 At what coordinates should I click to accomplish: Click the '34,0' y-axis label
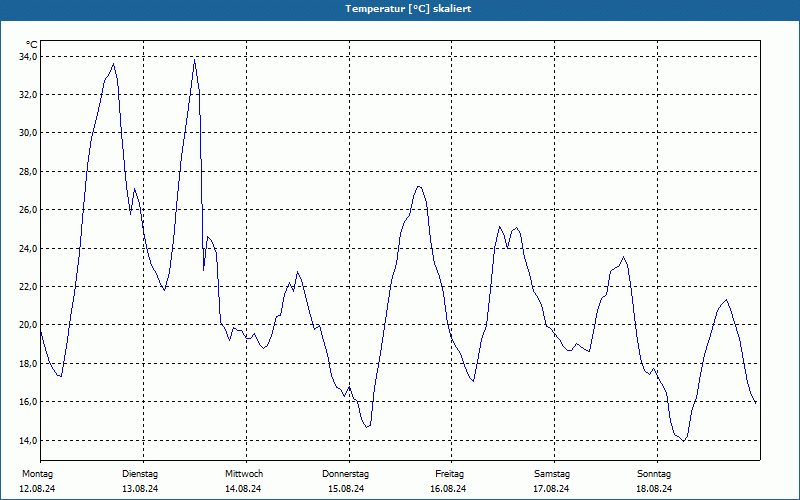(x=29, y=57)
